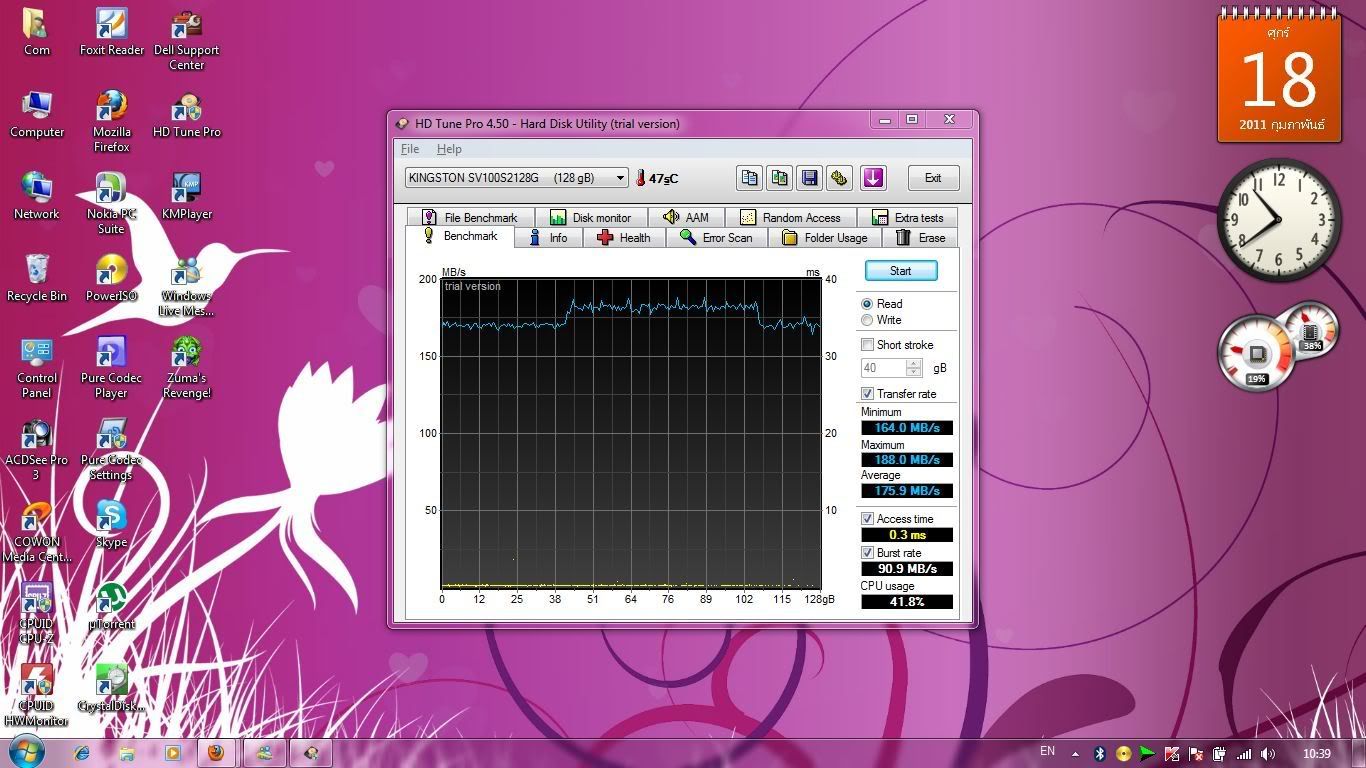Open the KINGSTON SV100S2128G drive dropdown
The image size is (1366, 768).
(x=516, y=178)
